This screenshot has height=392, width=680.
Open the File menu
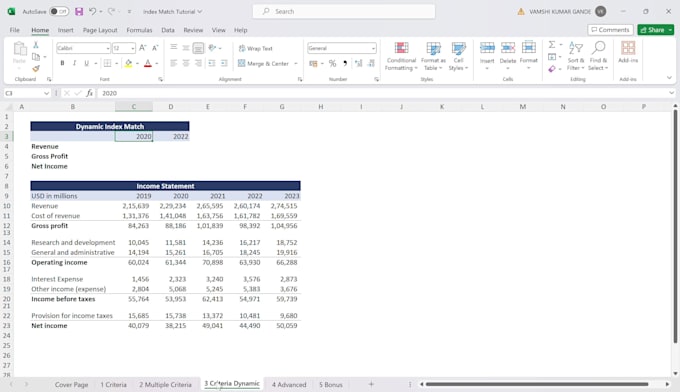pos(14,30)
